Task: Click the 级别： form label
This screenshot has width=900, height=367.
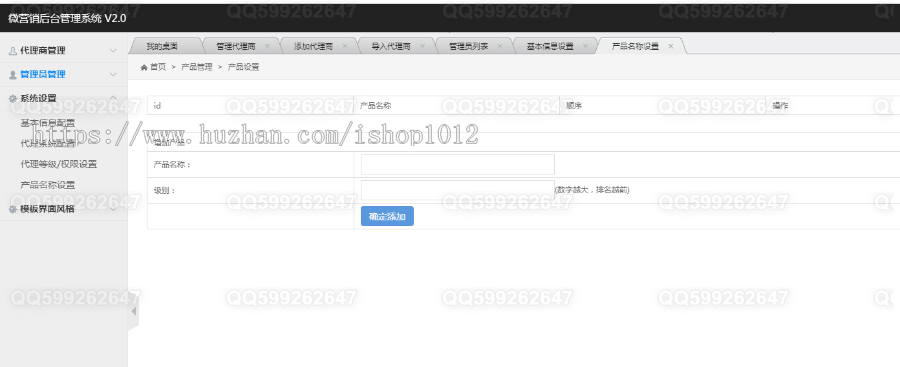Action: [x=164, y=191]
